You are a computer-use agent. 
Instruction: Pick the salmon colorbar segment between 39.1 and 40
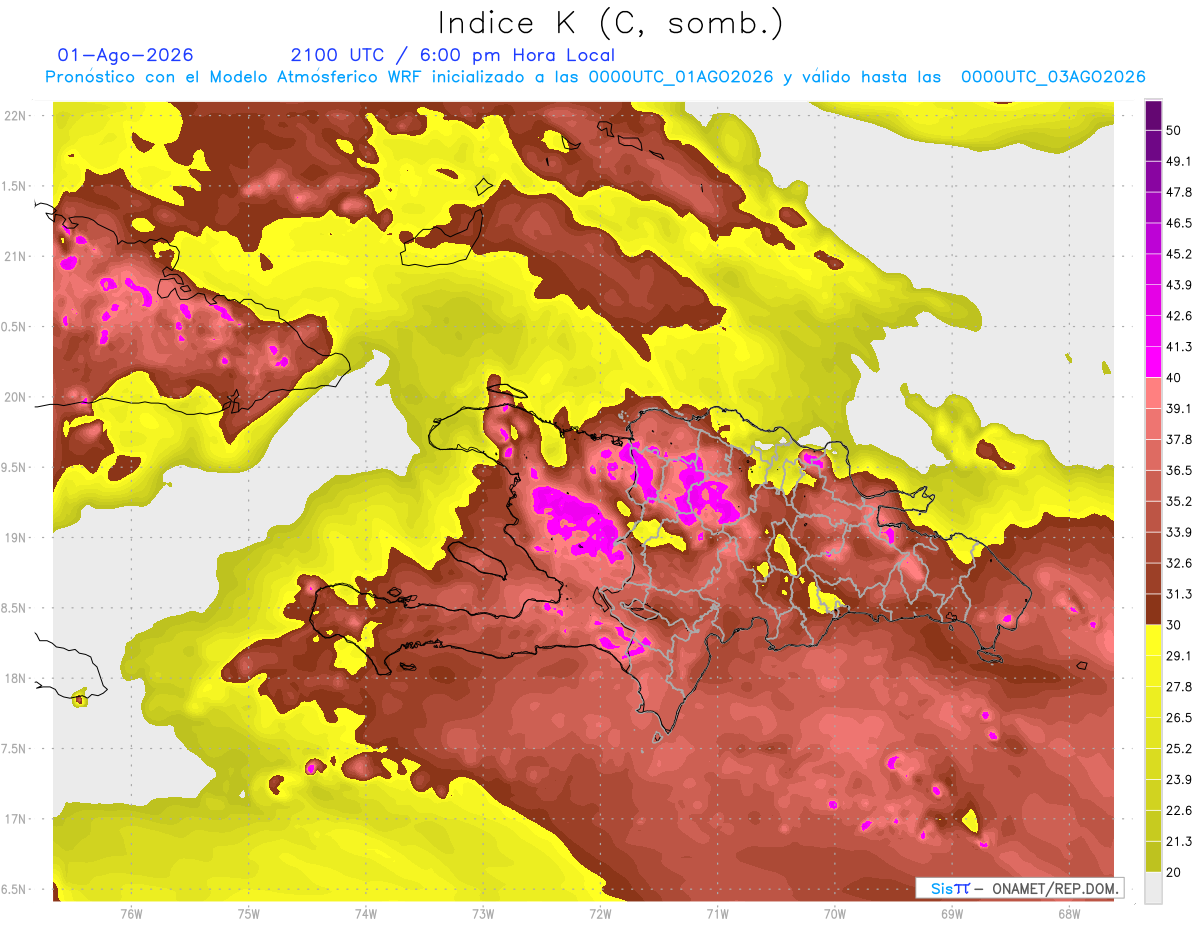[x=1153, y=393]
